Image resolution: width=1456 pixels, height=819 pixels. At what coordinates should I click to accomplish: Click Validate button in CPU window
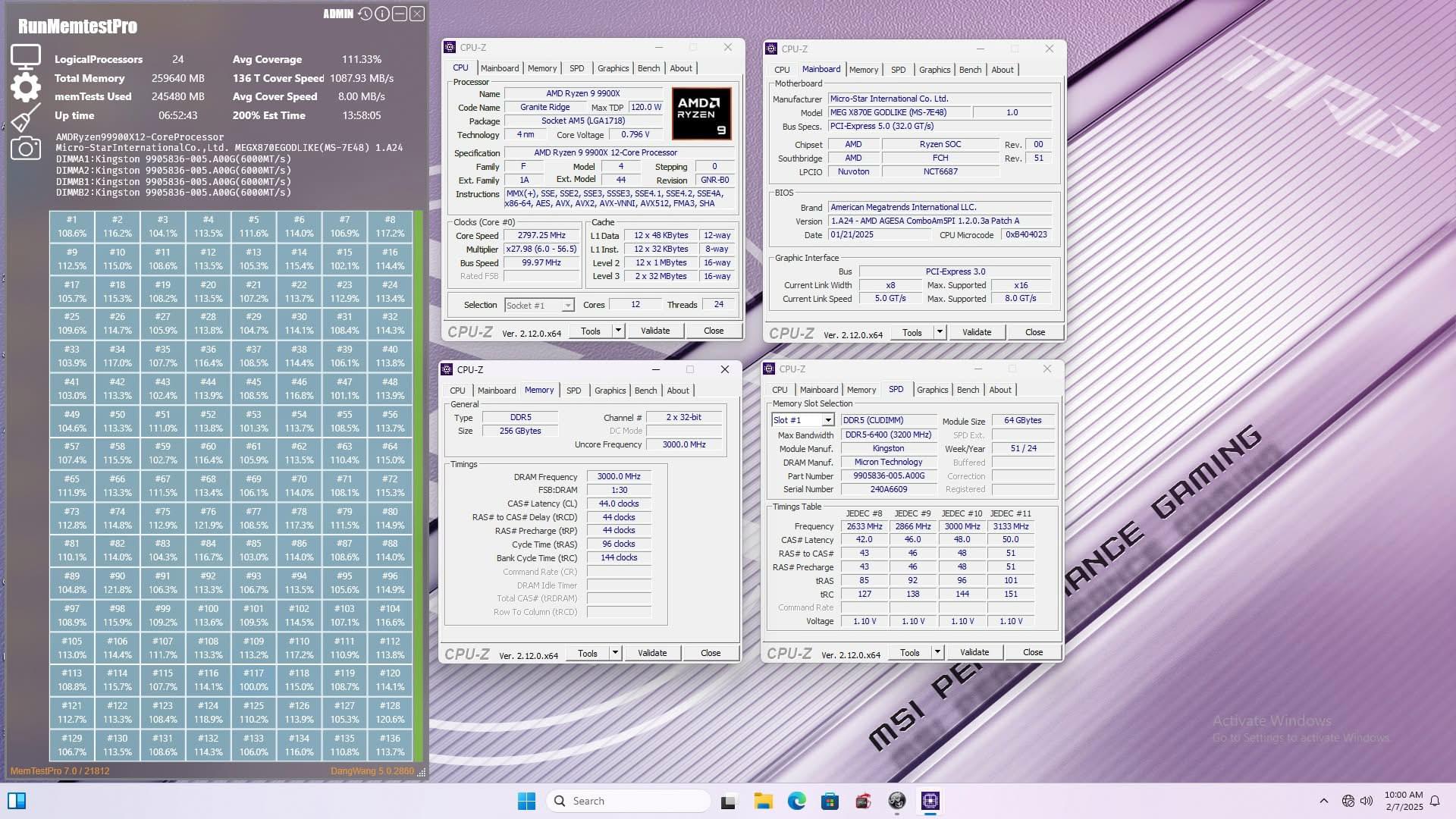pos(655,331)
